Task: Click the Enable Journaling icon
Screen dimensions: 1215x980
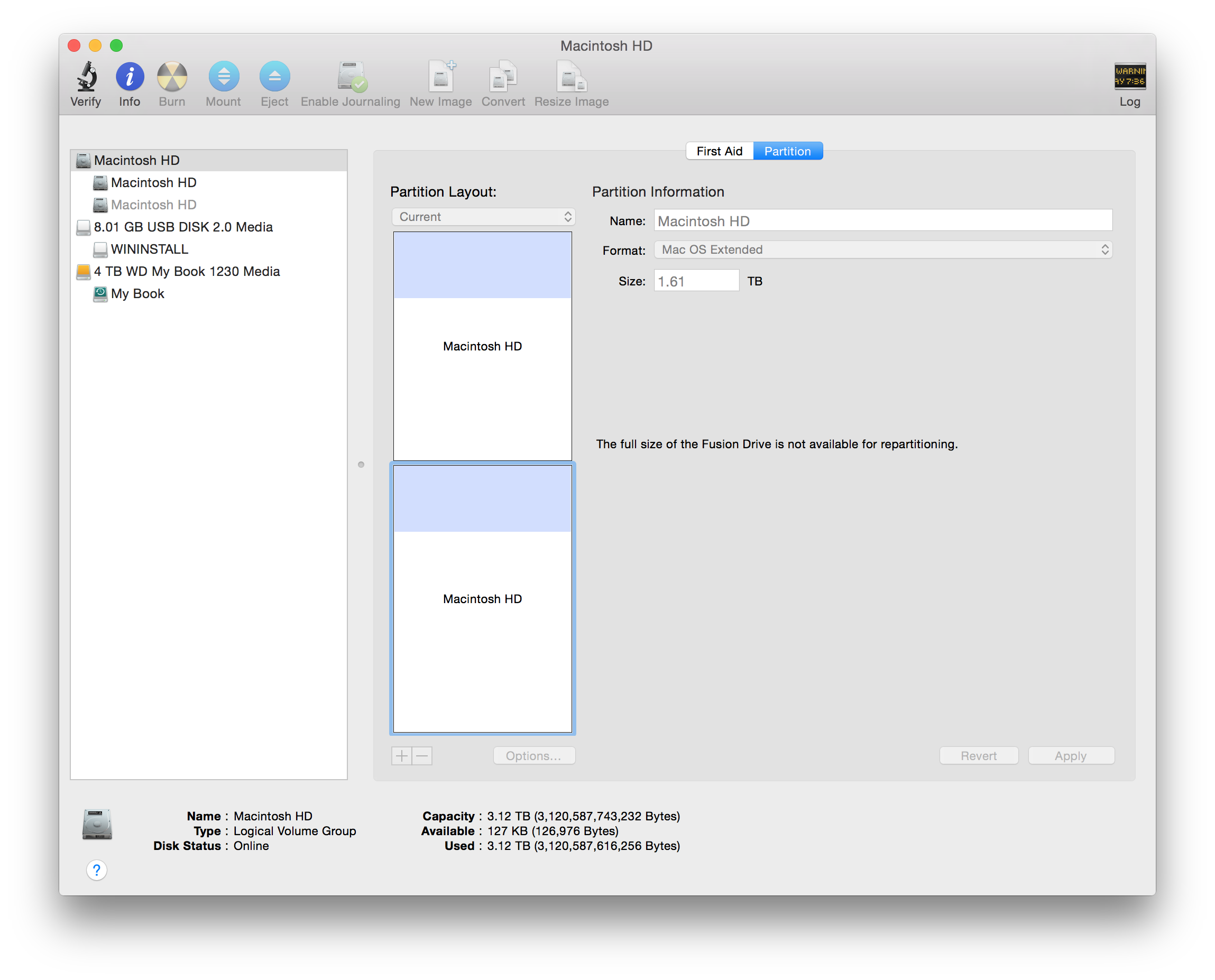Action: pyautogui.click(x=351, y=77)
